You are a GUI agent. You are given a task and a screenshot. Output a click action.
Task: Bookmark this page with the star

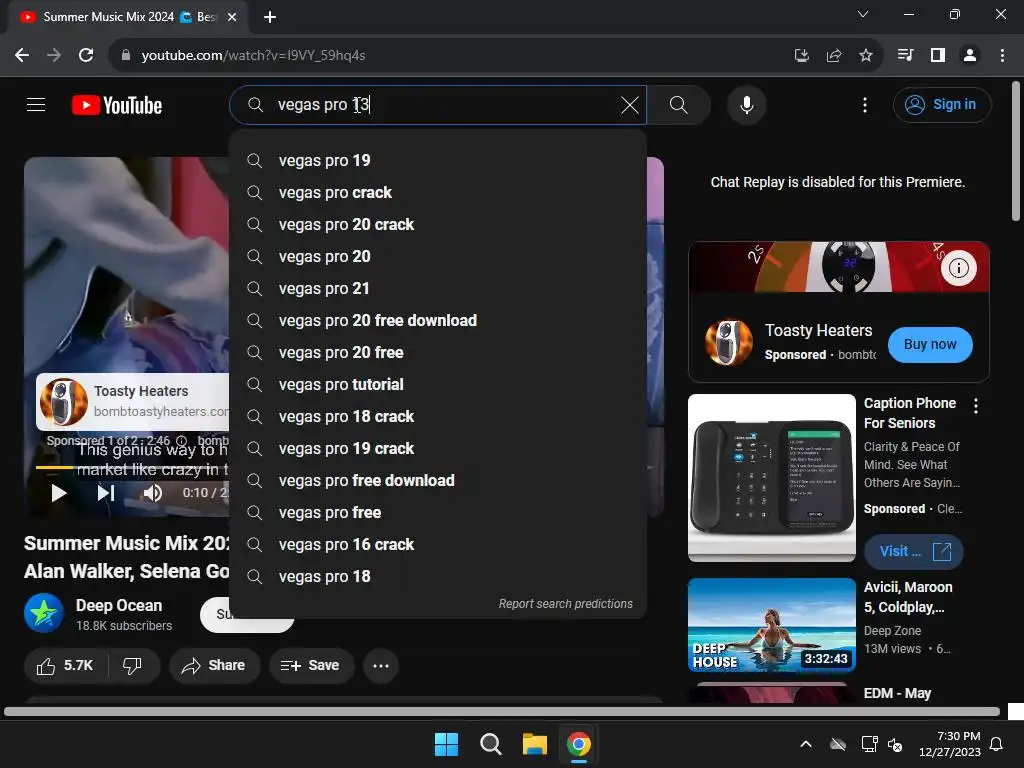tap(866, 56)
